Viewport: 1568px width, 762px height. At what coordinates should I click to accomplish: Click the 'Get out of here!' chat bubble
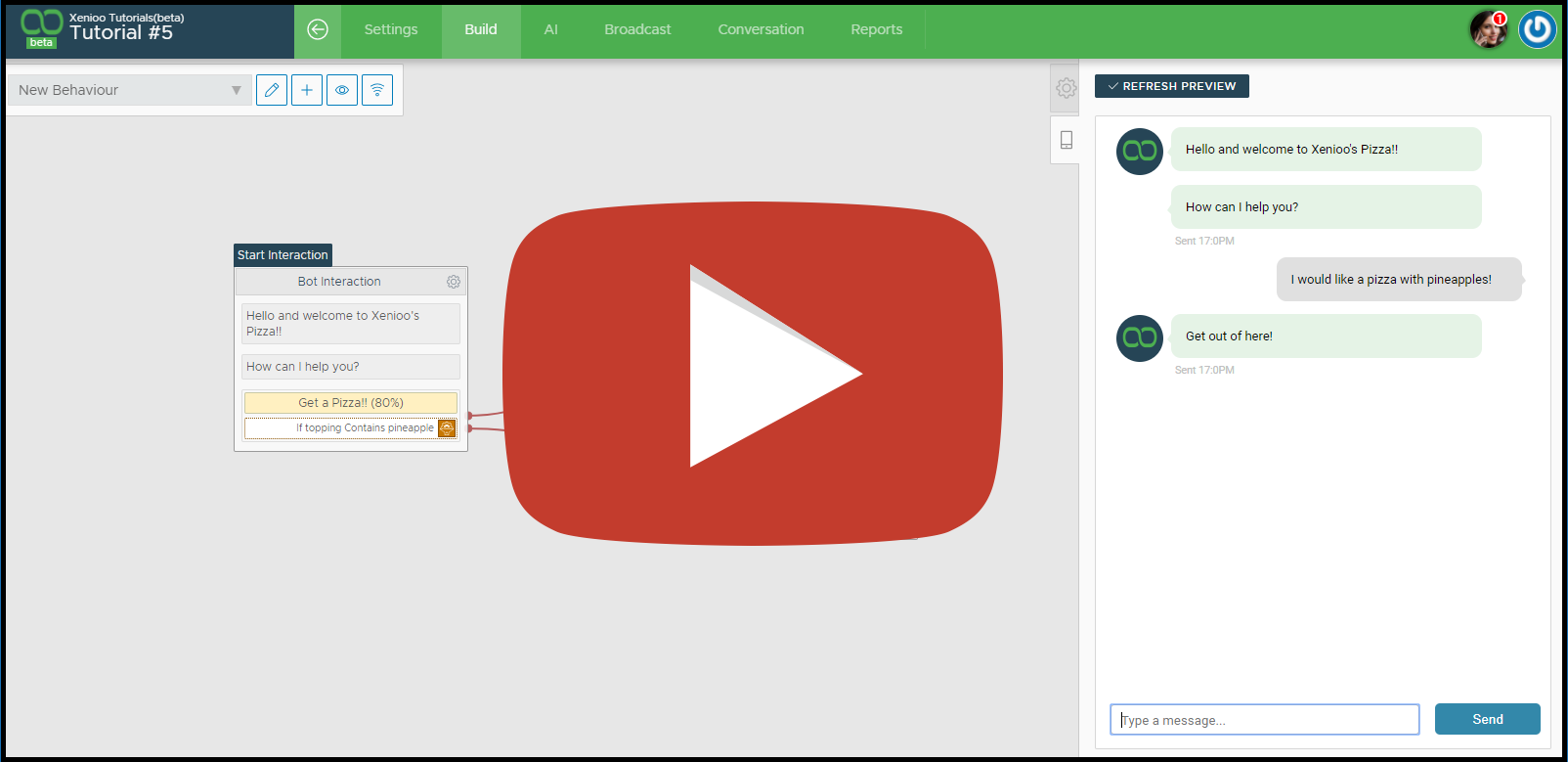click(x=1327, y=336)
